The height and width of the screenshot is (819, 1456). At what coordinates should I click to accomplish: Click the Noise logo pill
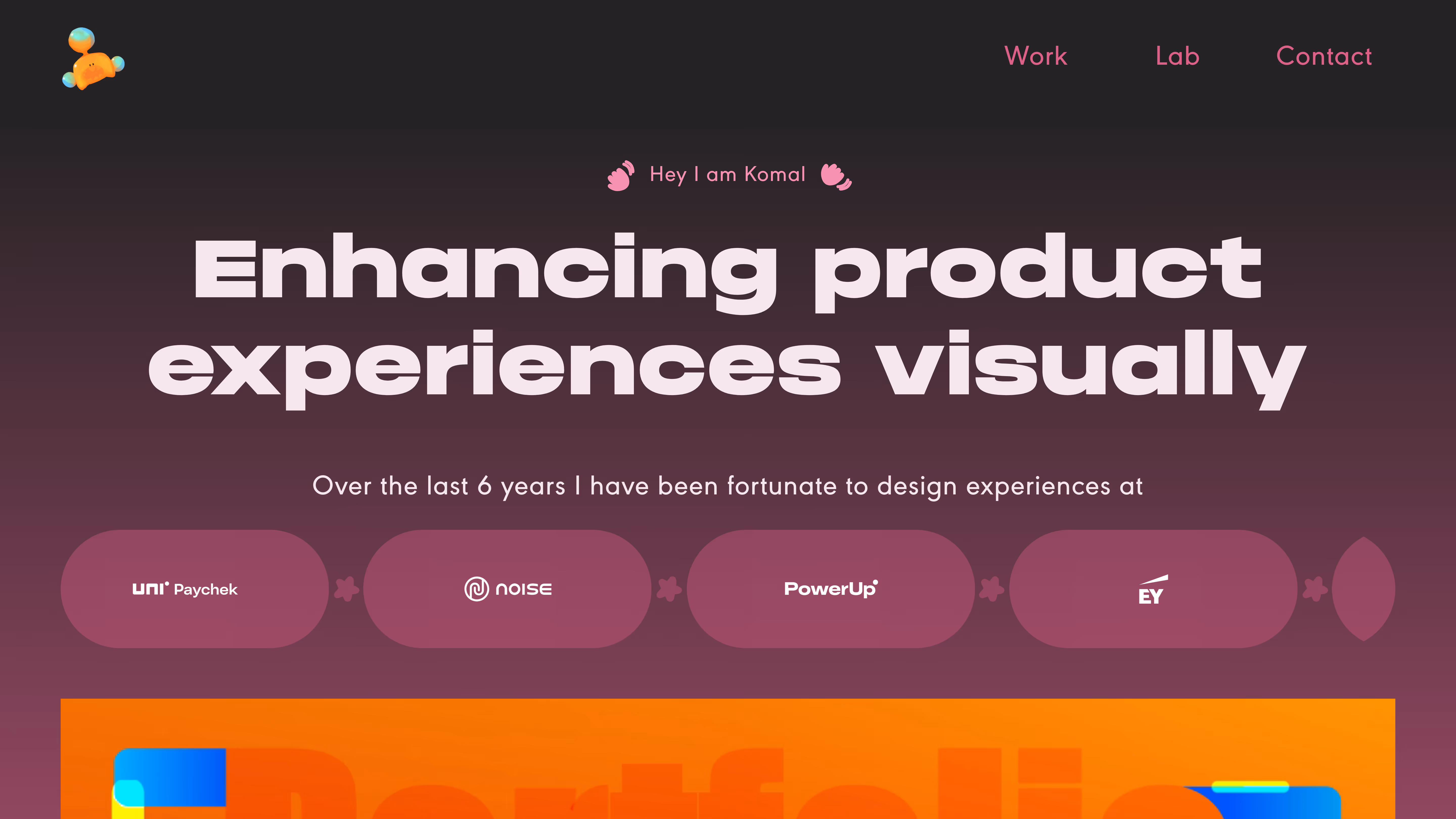pos(507,589)
